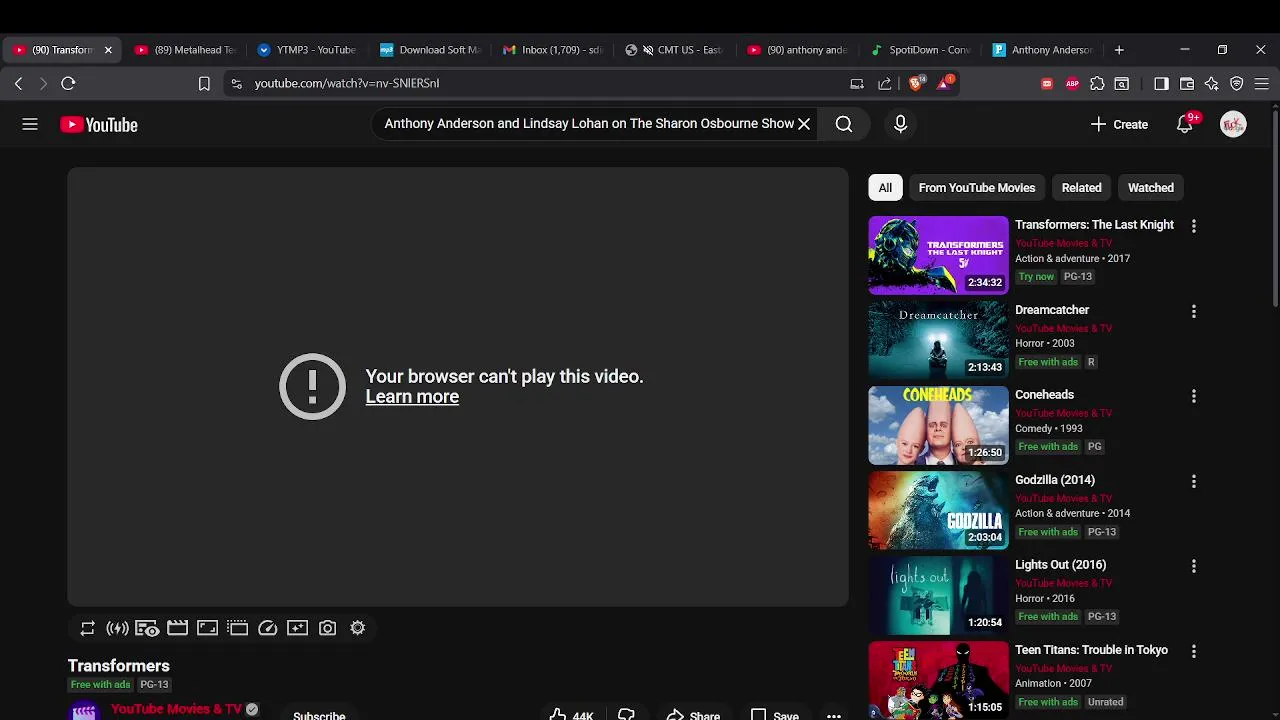Click the Godzilla (2014) thumbnail

pos(938,510)
